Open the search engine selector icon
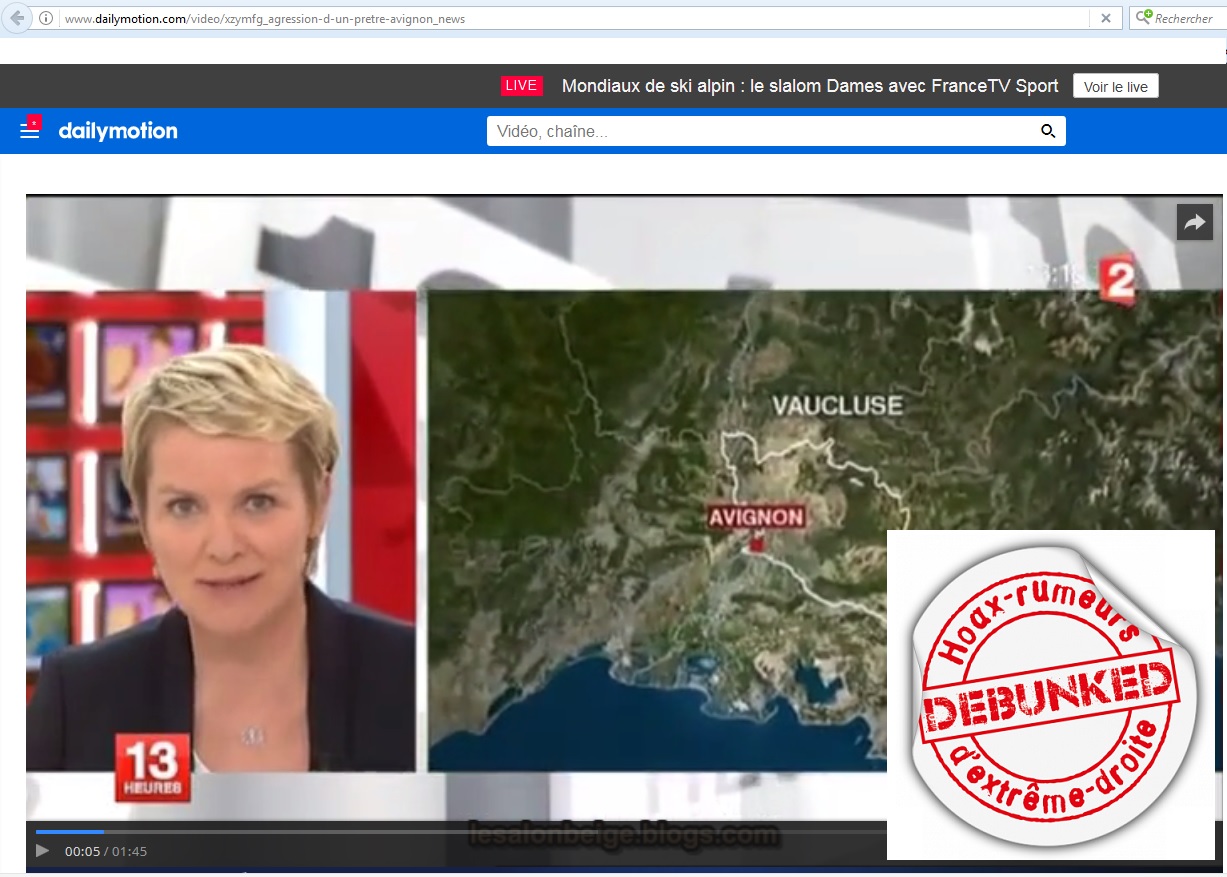 pos(1142,18)
